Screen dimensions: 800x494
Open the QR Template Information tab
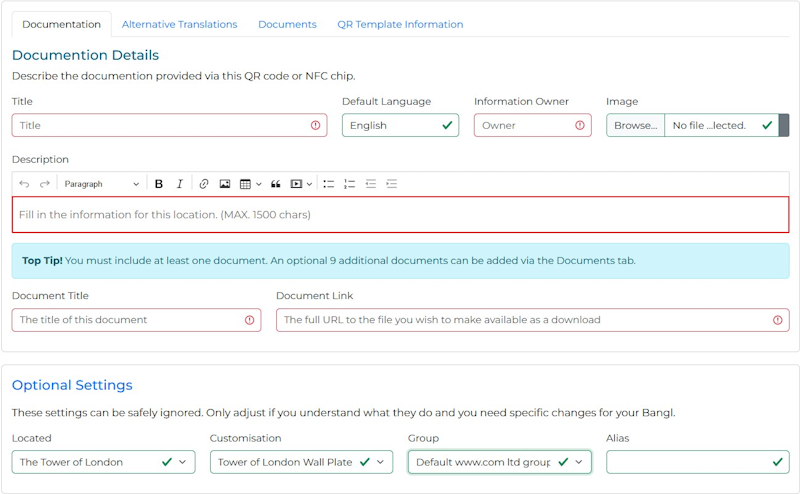click(x=400, y=24)
